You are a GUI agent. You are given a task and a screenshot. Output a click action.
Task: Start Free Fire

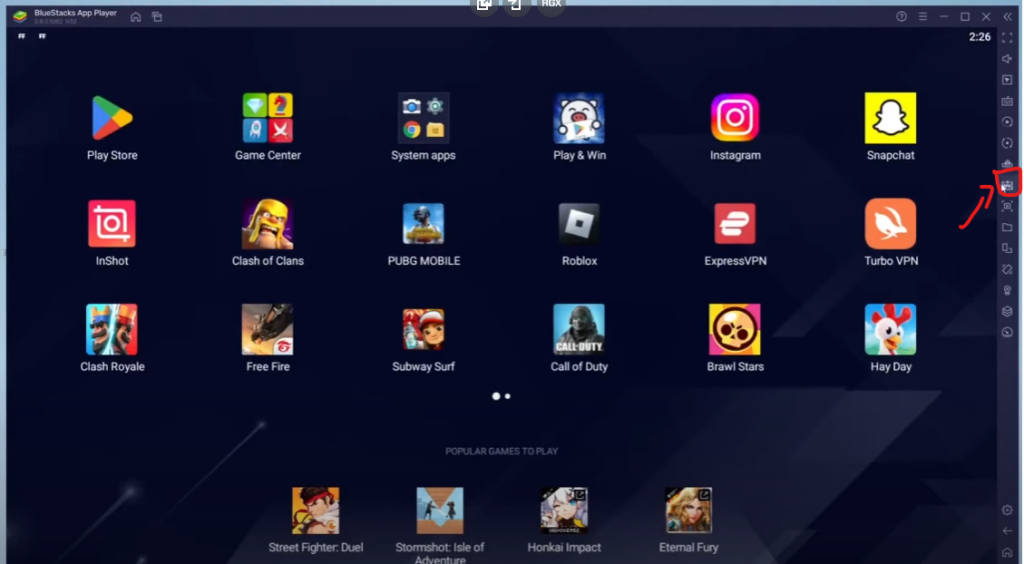268,330
